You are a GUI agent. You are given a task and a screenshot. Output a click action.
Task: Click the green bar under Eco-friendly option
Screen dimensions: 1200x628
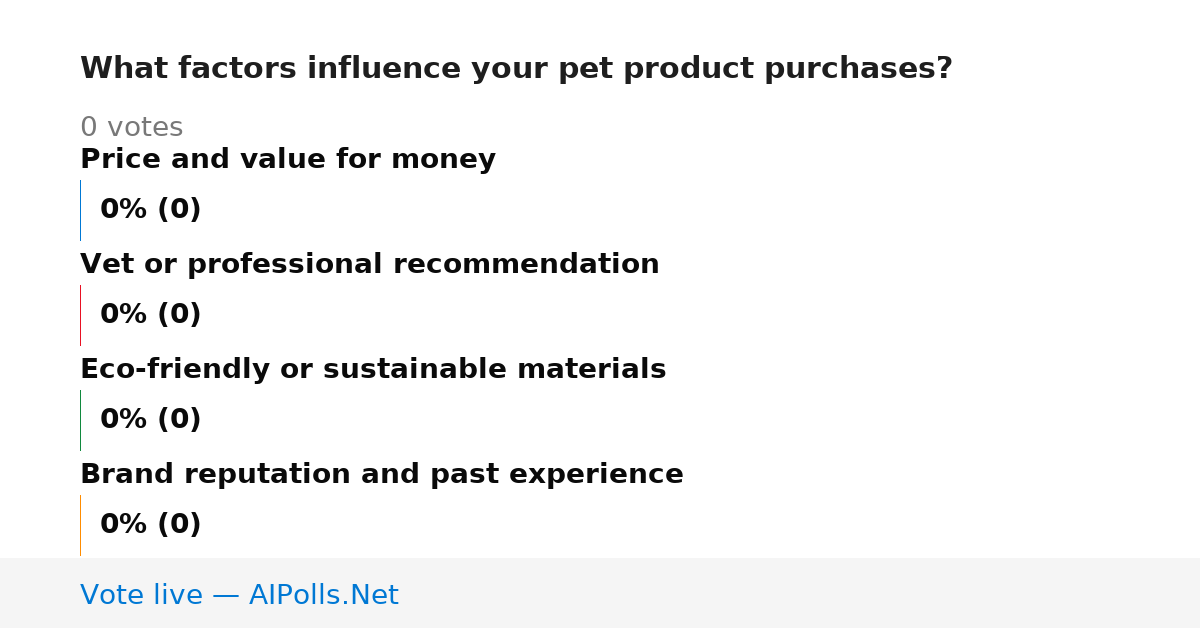(x=81, y=420)
